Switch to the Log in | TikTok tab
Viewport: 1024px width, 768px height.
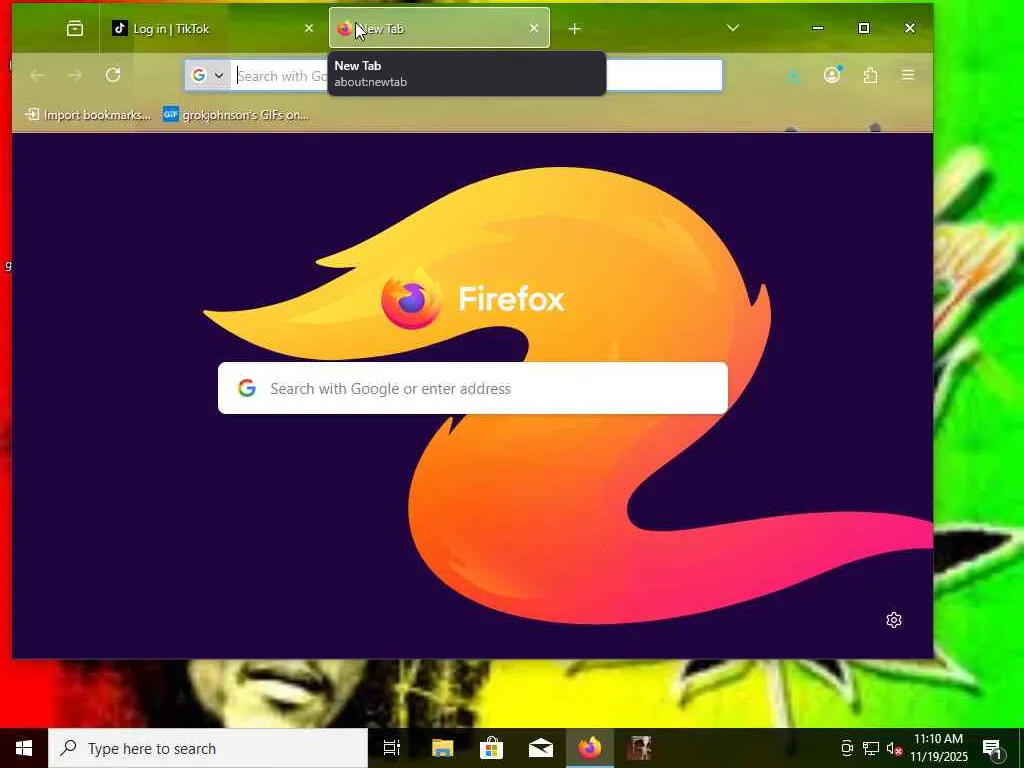[210, 28]
